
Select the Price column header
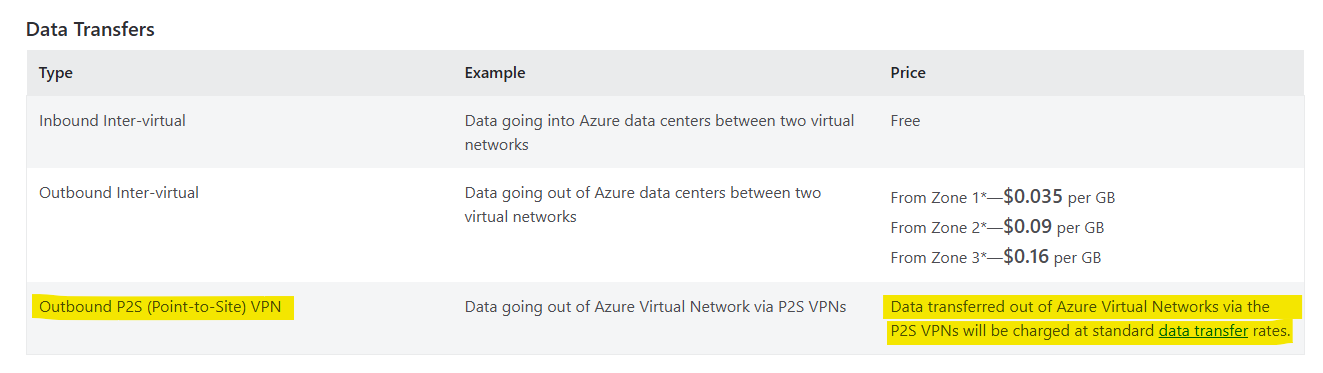908,73
